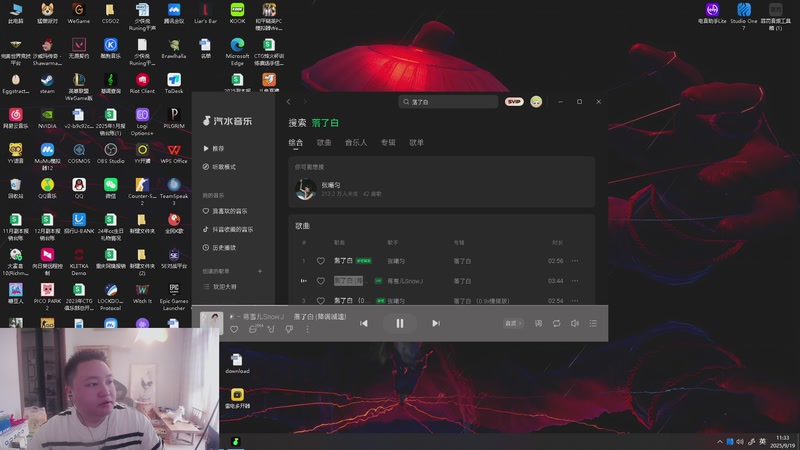This screenshot has width=800, height=450.
Task: Pause the current song
Action: click(x=399, y=323)
